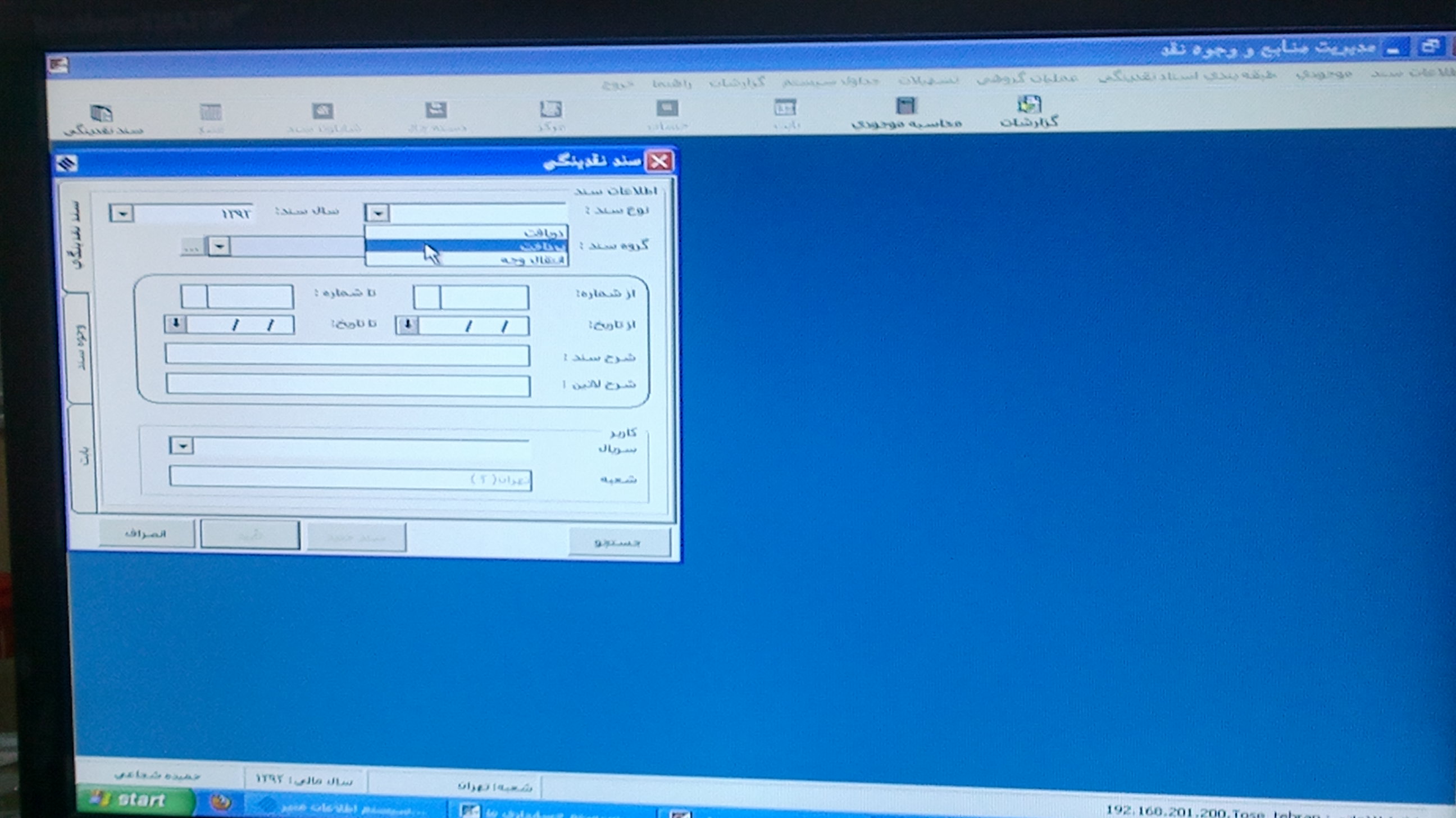
Task: Open the عملیات گروهی menu
Action: (x=1027, y=78)
